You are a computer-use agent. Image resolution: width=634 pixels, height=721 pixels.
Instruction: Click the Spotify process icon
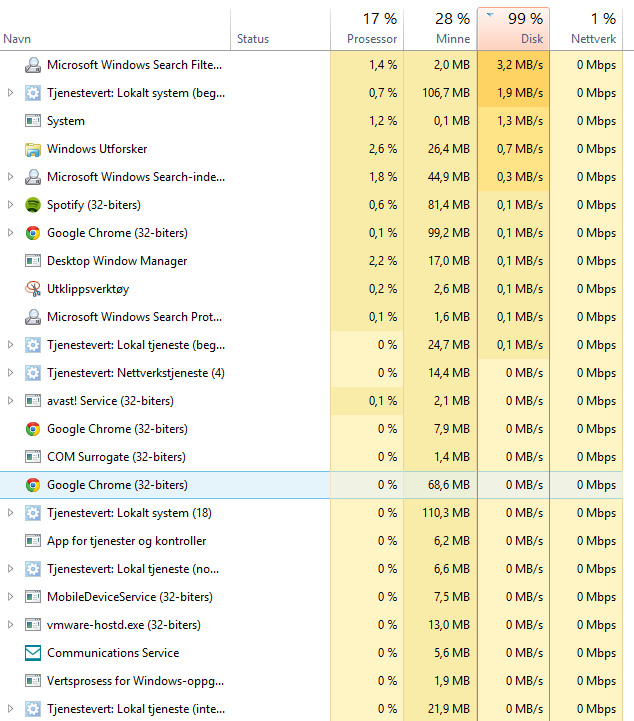(x=33, y=205)
